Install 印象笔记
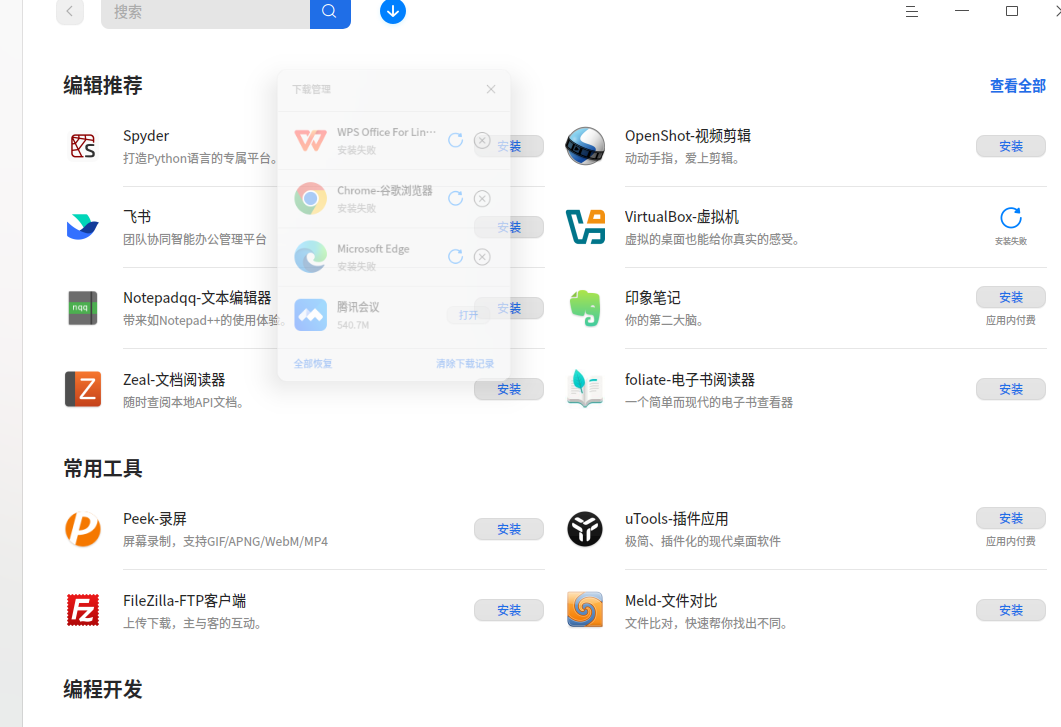Image resolution: width=1061 pixels, height=727 pixels. 1011,297
